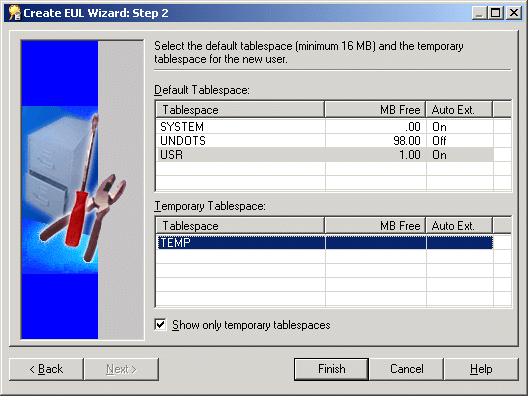The height and width of the screenshot is (396, 528).
Task: Minimize the Create EUL Wizard window
Action: click(x=479, y=13)
